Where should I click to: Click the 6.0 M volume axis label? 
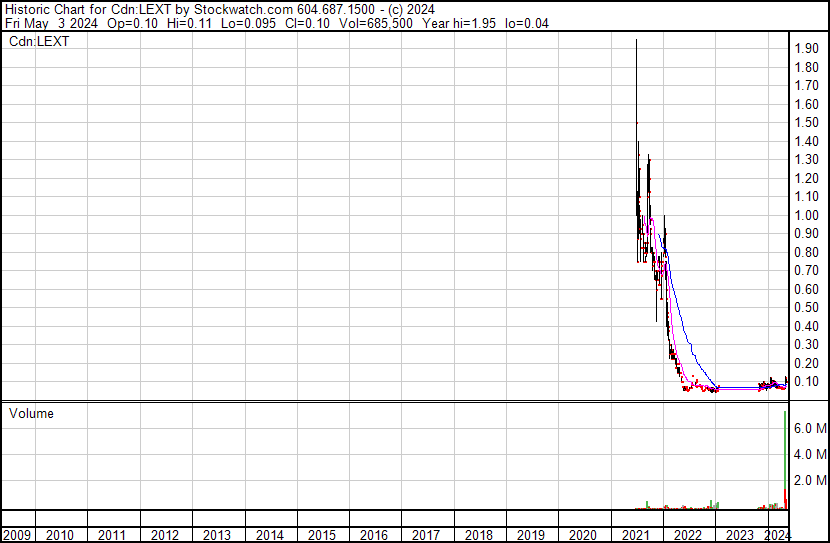click(809, 428)
